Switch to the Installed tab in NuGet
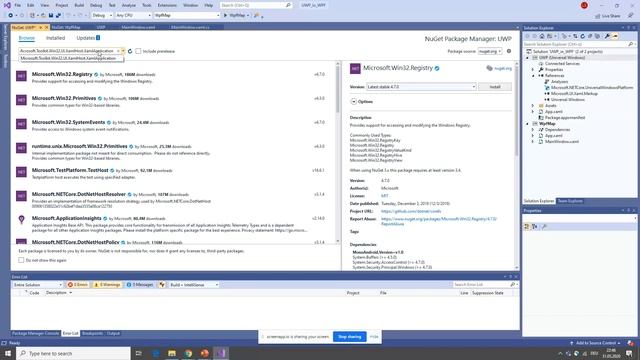This screenshot has width=640, height=360. 56,38
